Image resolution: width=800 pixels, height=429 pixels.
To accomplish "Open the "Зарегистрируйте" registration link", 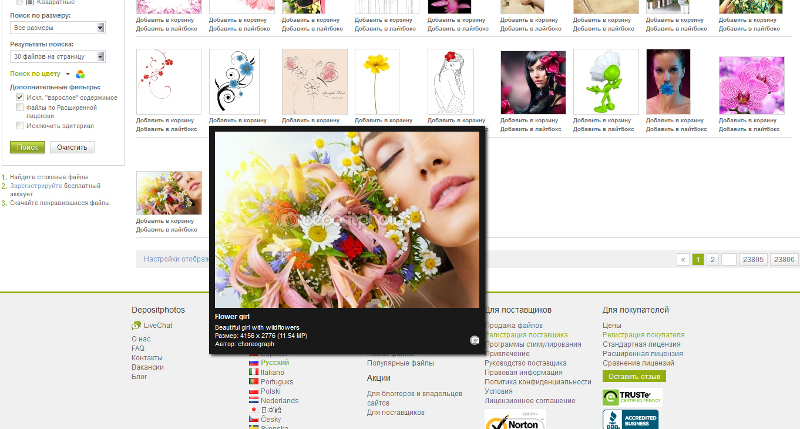I will point(36,186).
